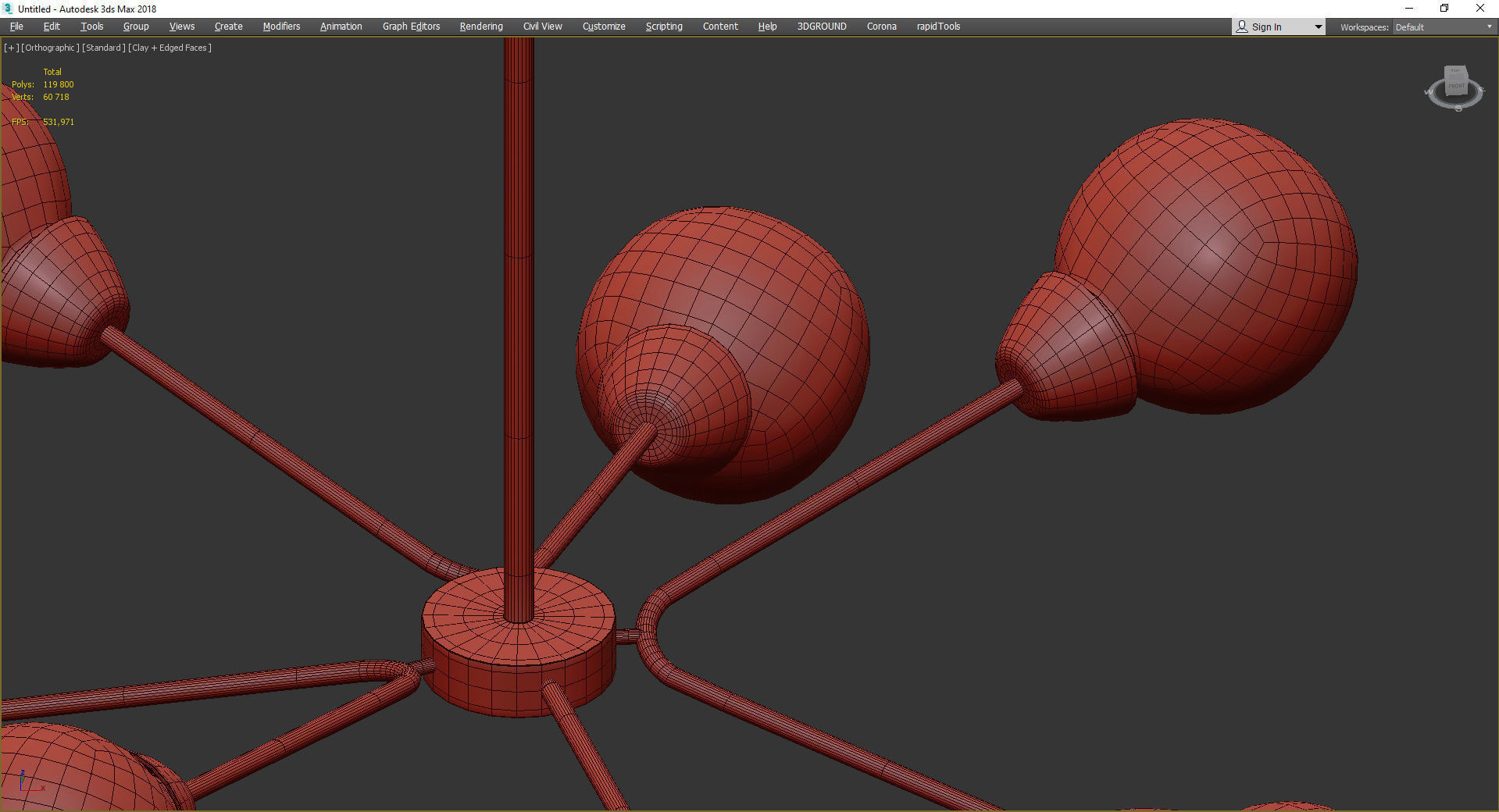Open the Civil View menu

pos(543,27)
